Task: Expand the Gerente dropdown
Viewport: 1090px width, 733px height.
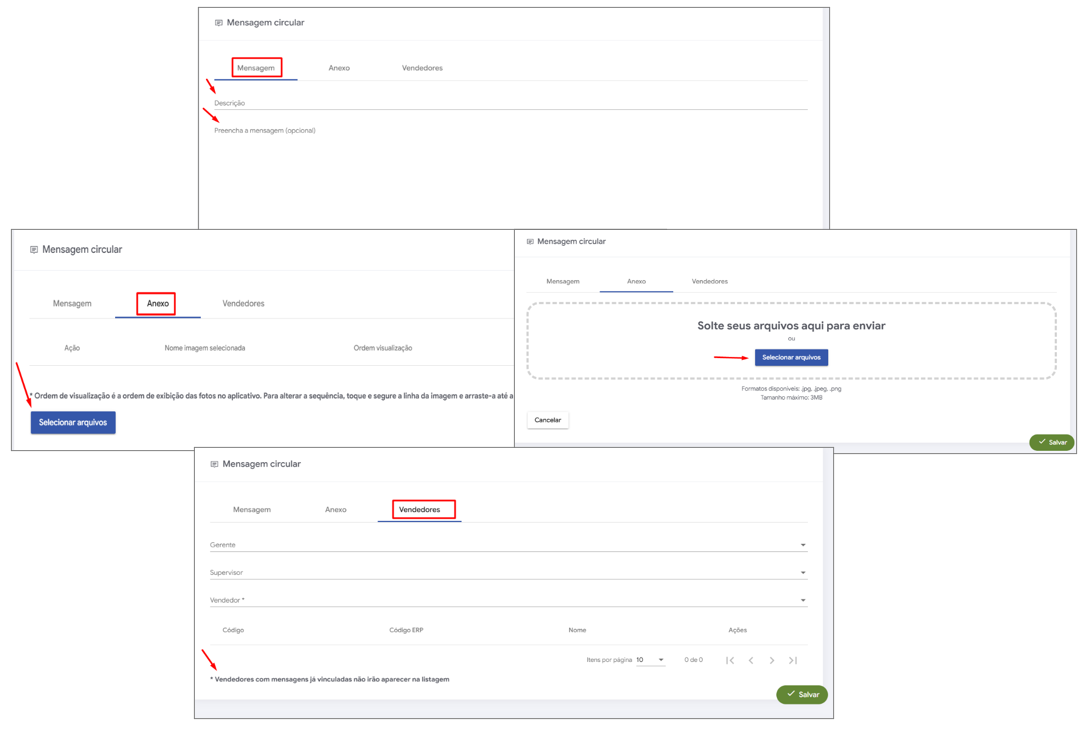Action: (x=508, y=545)
